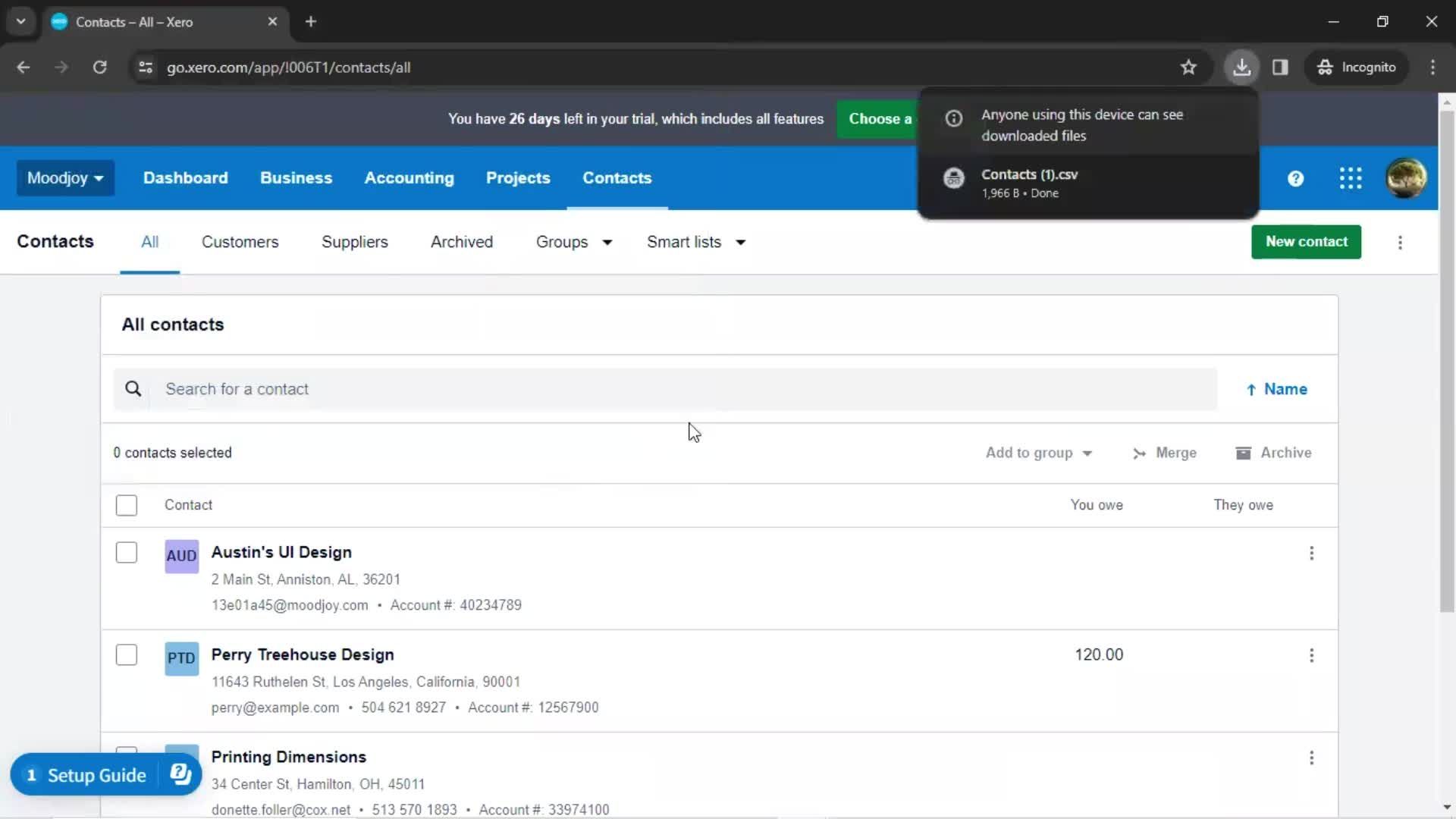Select the Austin's UI Design checkbox

[127, 553]
